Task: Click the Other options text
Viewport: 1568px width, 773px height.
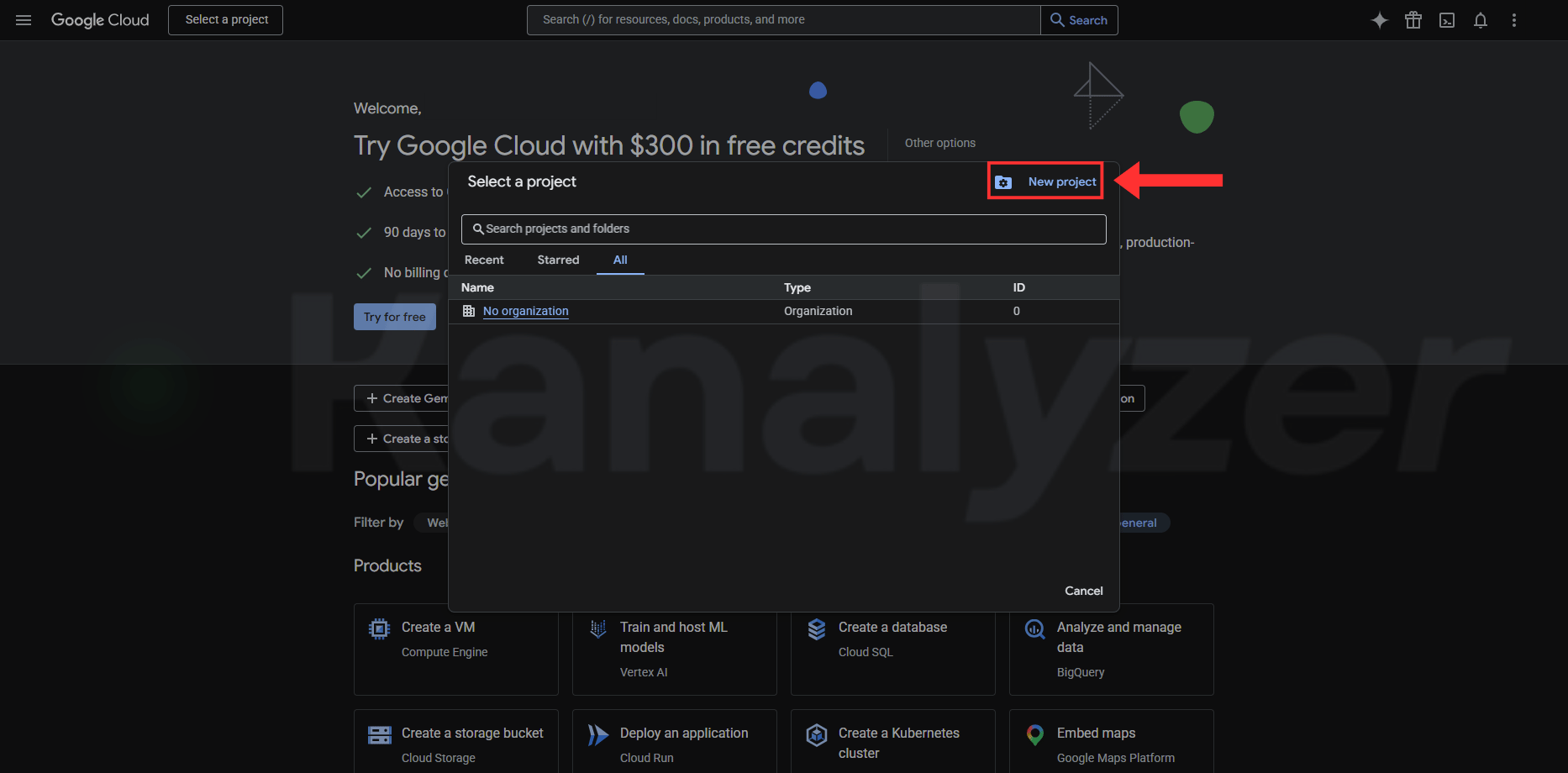Action: tap(940, 143)
